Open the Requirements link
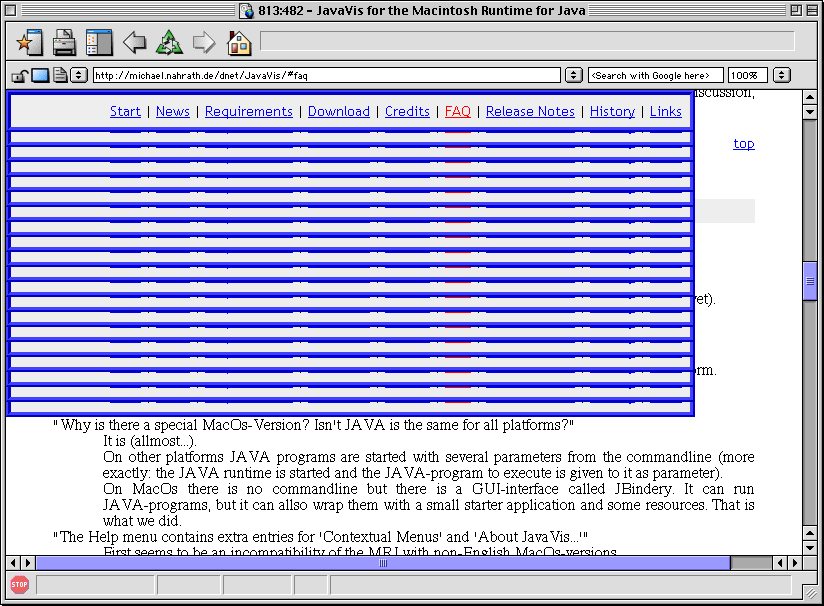 point(249,111)
